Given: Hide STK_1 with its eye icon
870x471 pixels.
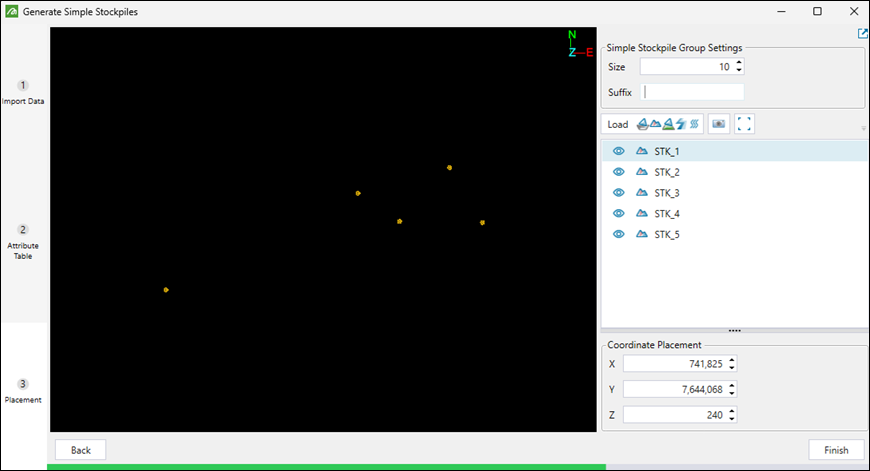Looking at the screenshot, I should click(619, 151).
